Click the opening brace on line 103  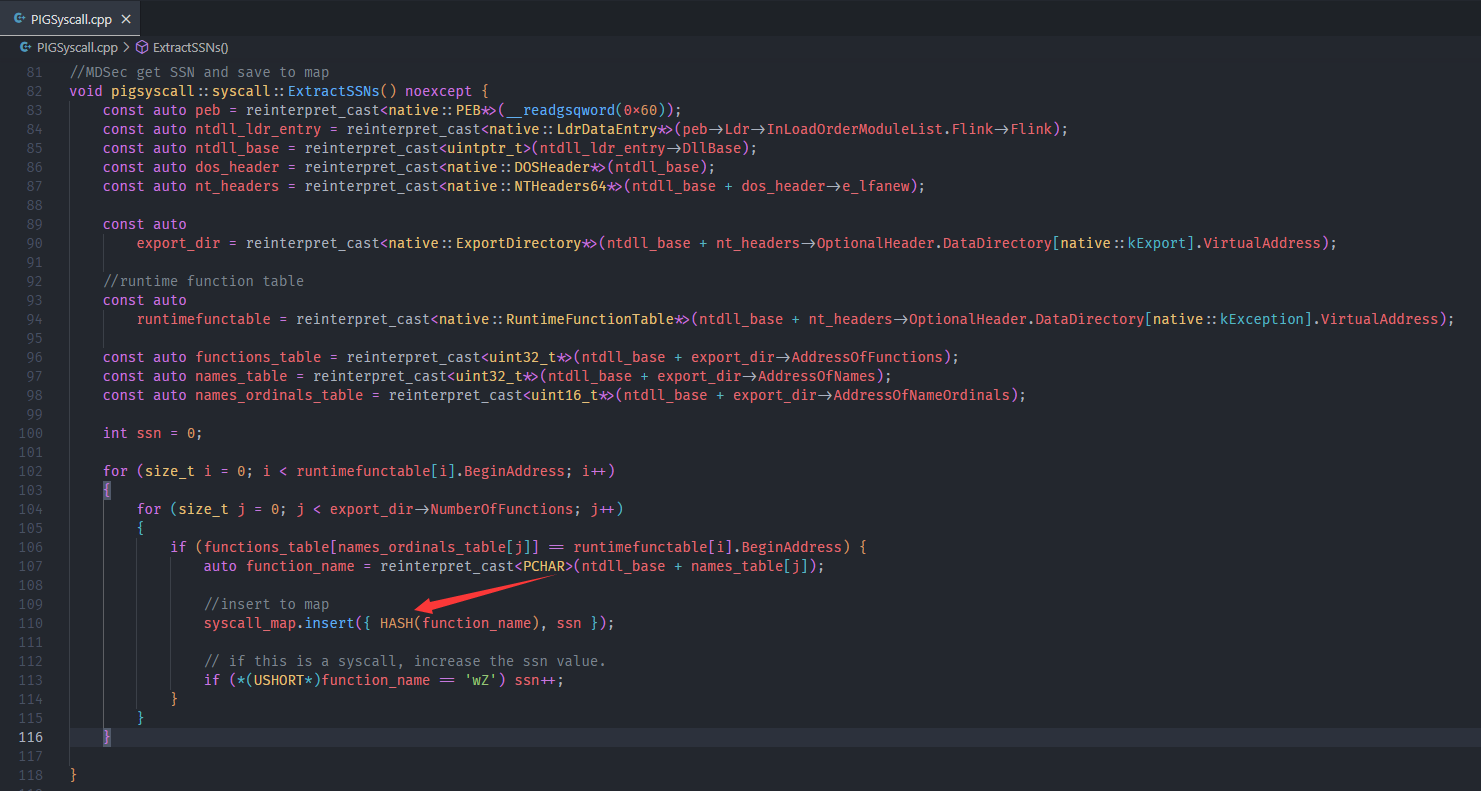coord(107,490)
